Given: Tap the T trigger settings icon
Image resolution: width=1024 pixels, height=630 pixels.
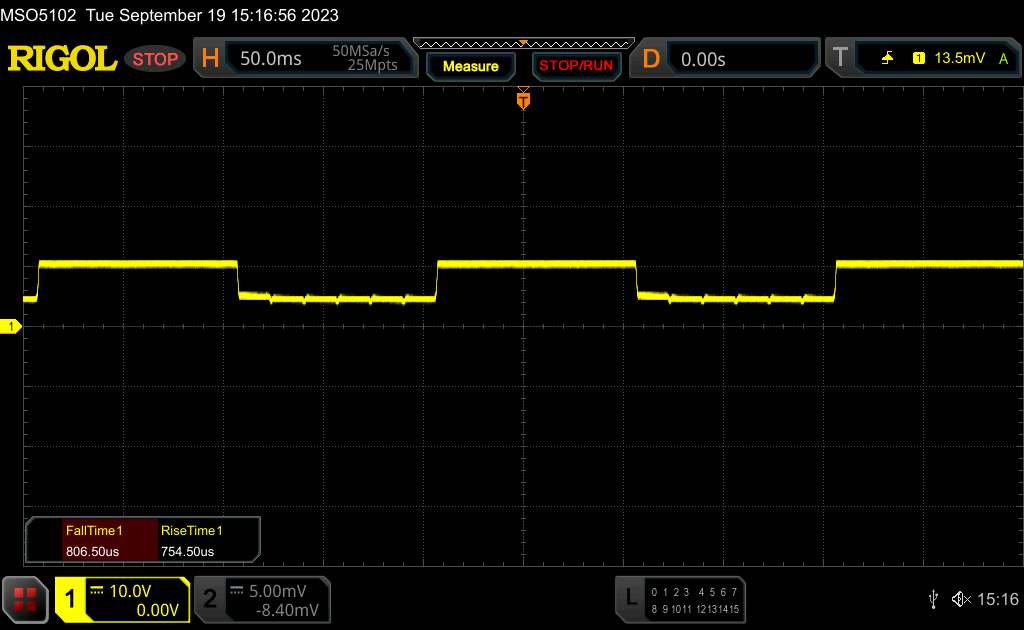Looking at the screenshot, I should point(840,59).
